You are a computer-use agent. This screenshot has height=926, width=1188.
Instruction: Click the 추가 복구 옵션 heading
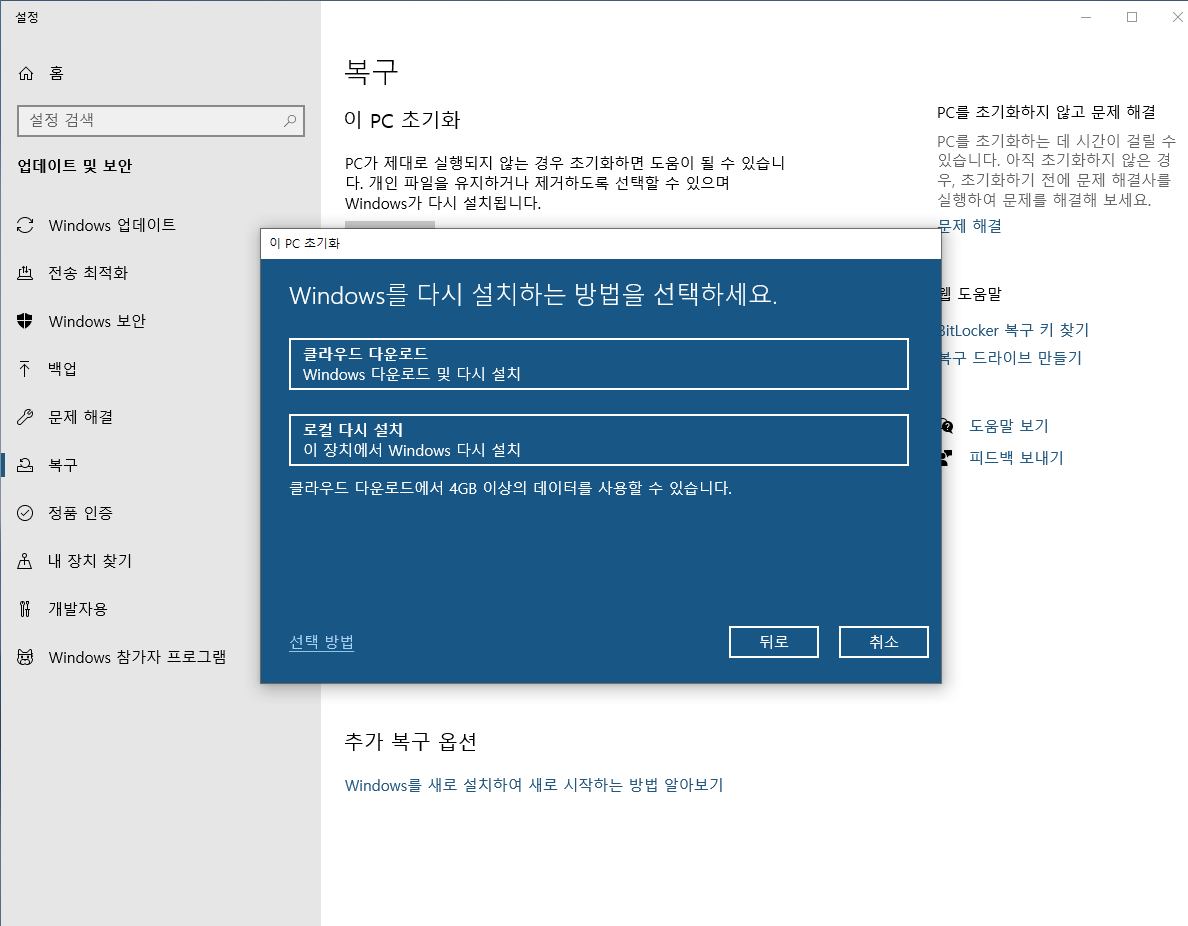tap(411, 741)
